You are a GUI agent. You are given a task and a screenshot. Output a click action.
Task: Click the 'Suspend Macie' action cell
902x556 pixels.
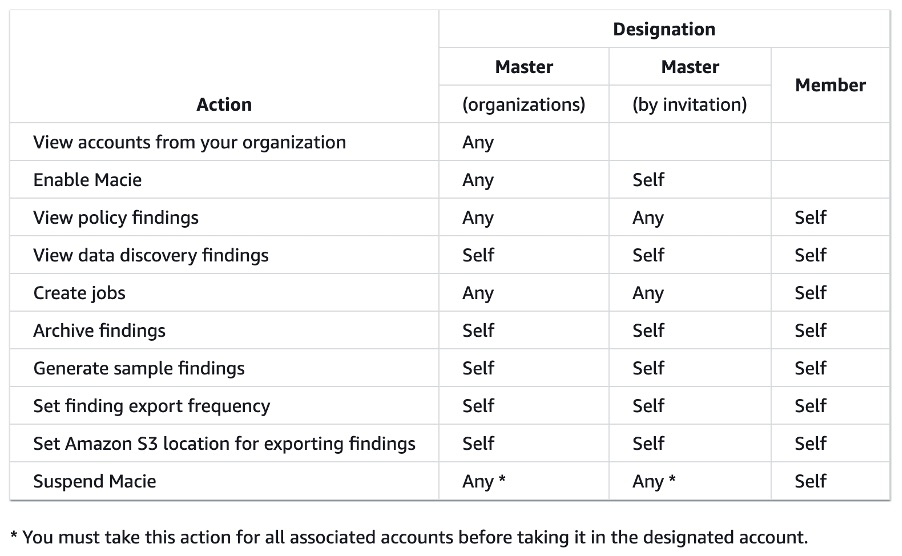click(95, 481)
